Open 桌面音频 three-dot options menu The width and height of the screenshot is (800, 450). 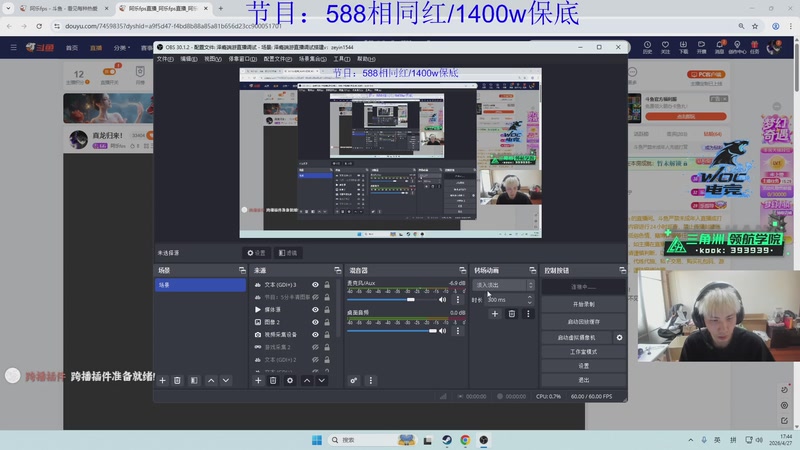coord(458,331)
